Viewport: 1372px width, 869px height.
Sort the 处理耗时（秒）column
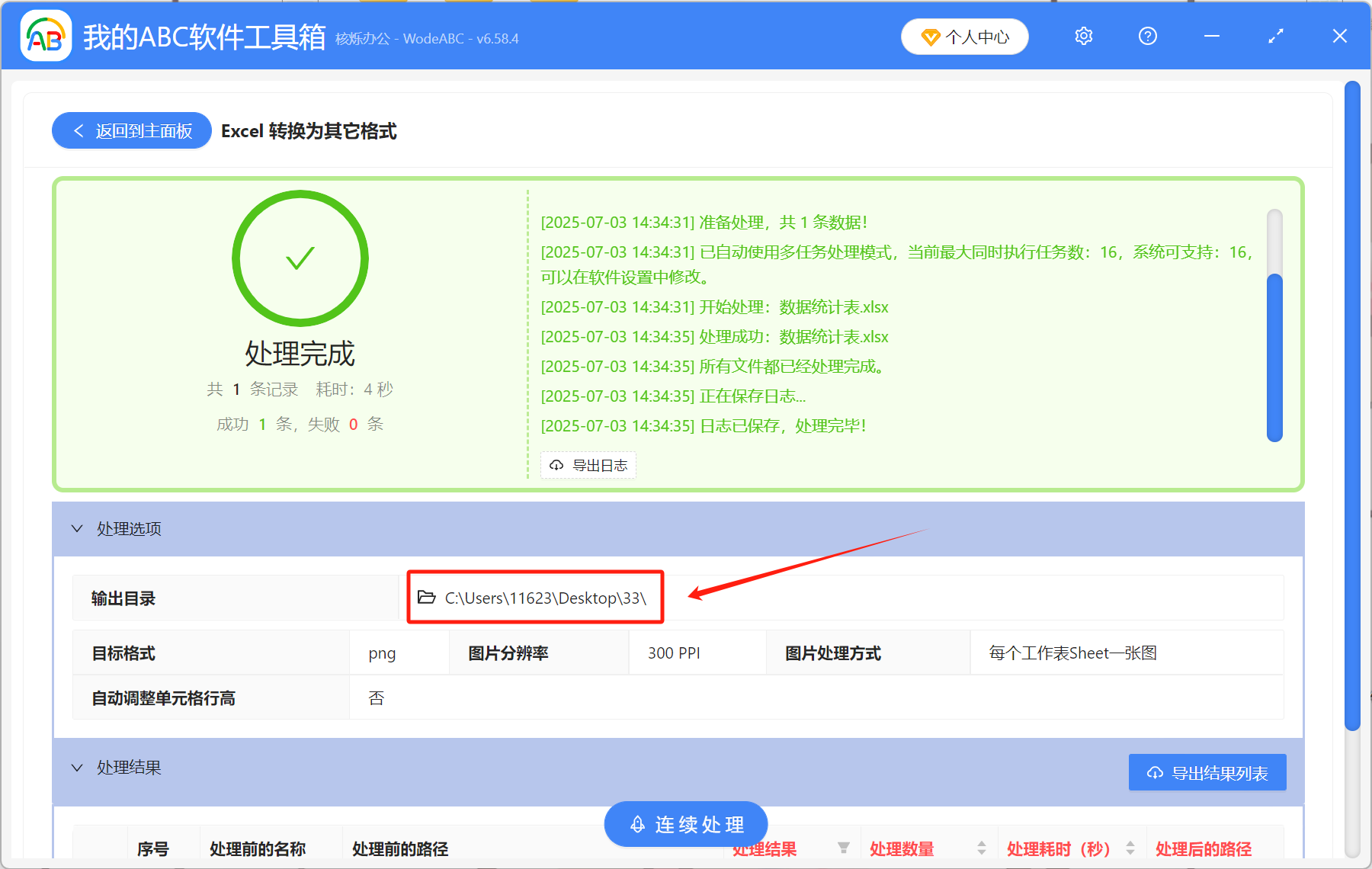[1131, 848]
